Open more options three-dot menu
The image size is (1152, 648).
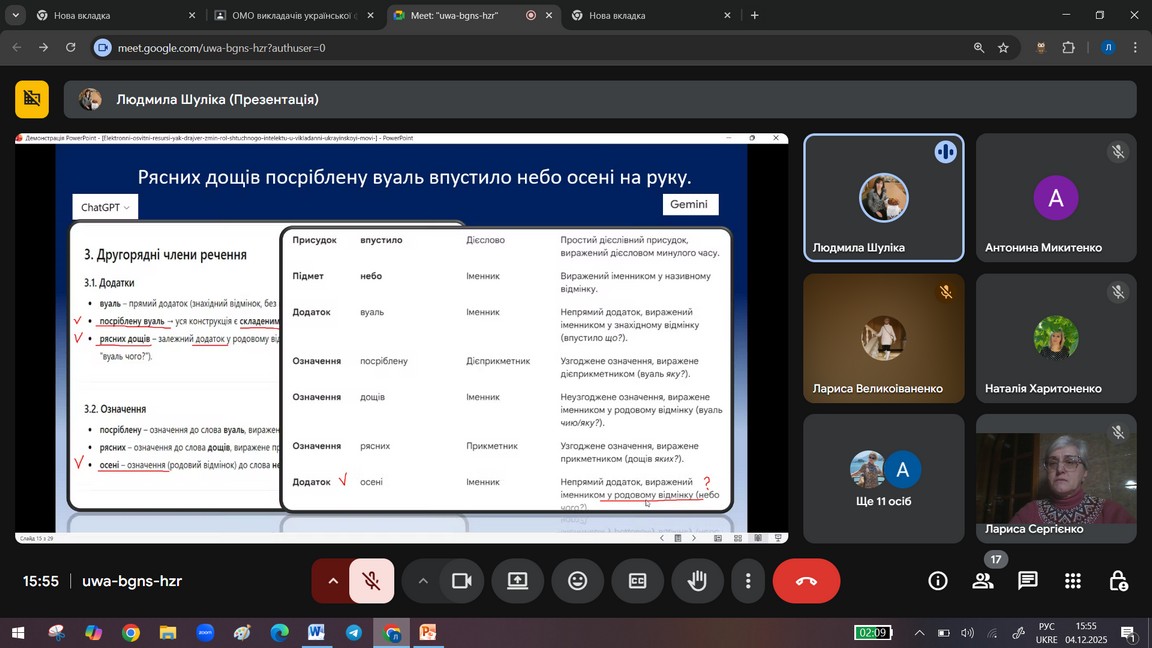click(x=748, y=581)
